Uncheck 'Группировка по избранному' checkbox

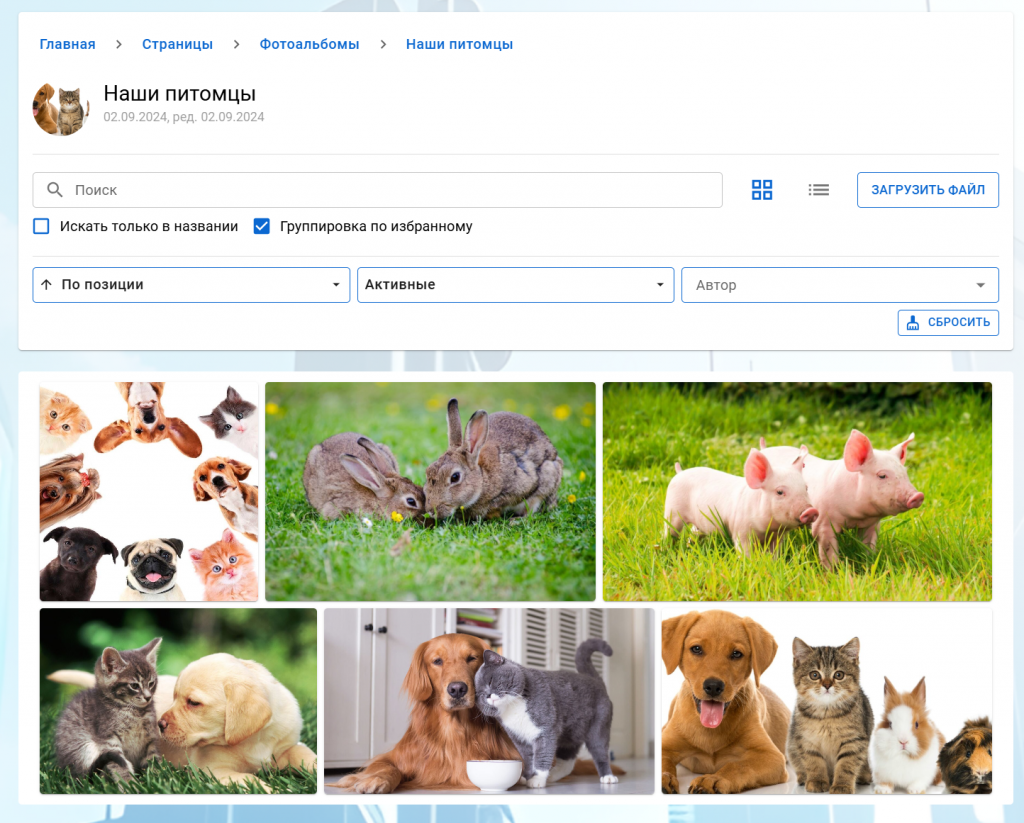point(262,227)
